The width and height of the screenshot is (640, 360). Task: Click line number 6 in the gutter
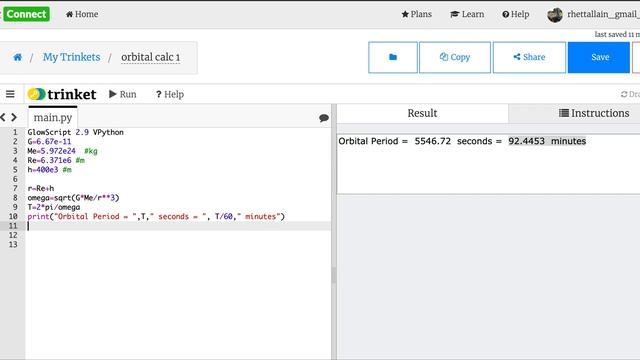click(15, 179)
